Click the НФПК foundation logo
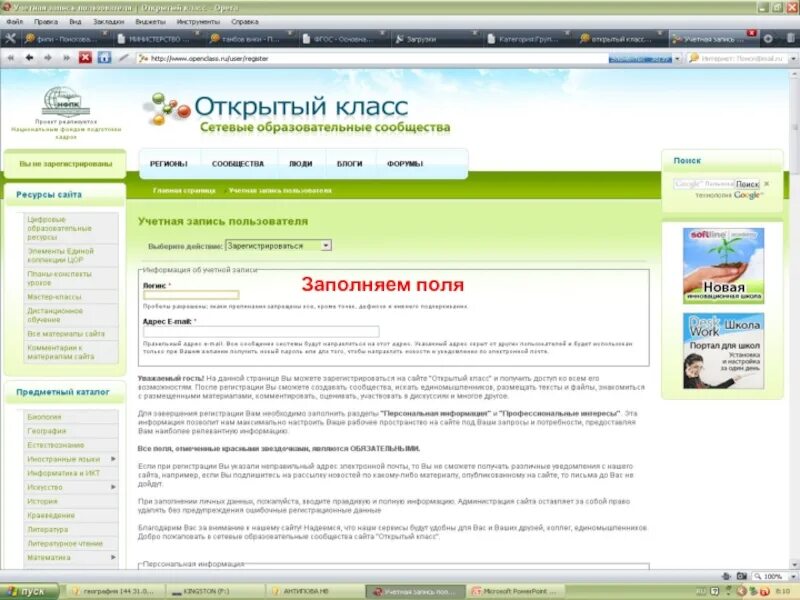Screen dimensions: 800x600 [x=66, y=102]
